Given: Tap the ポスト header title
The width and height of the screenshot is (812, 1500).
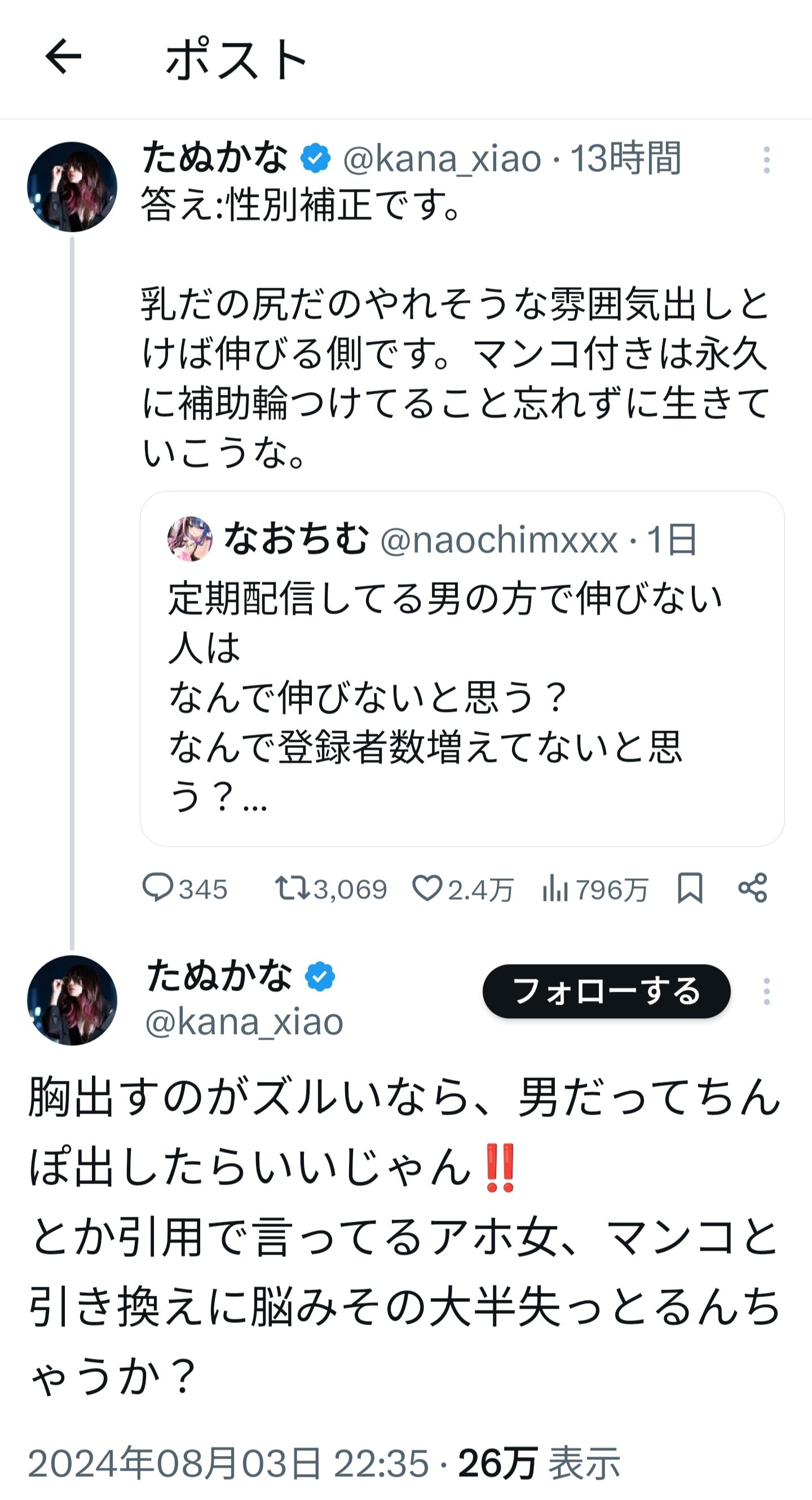Looking at the screenshot, I should pyautogui.click(x=236, y=59).
